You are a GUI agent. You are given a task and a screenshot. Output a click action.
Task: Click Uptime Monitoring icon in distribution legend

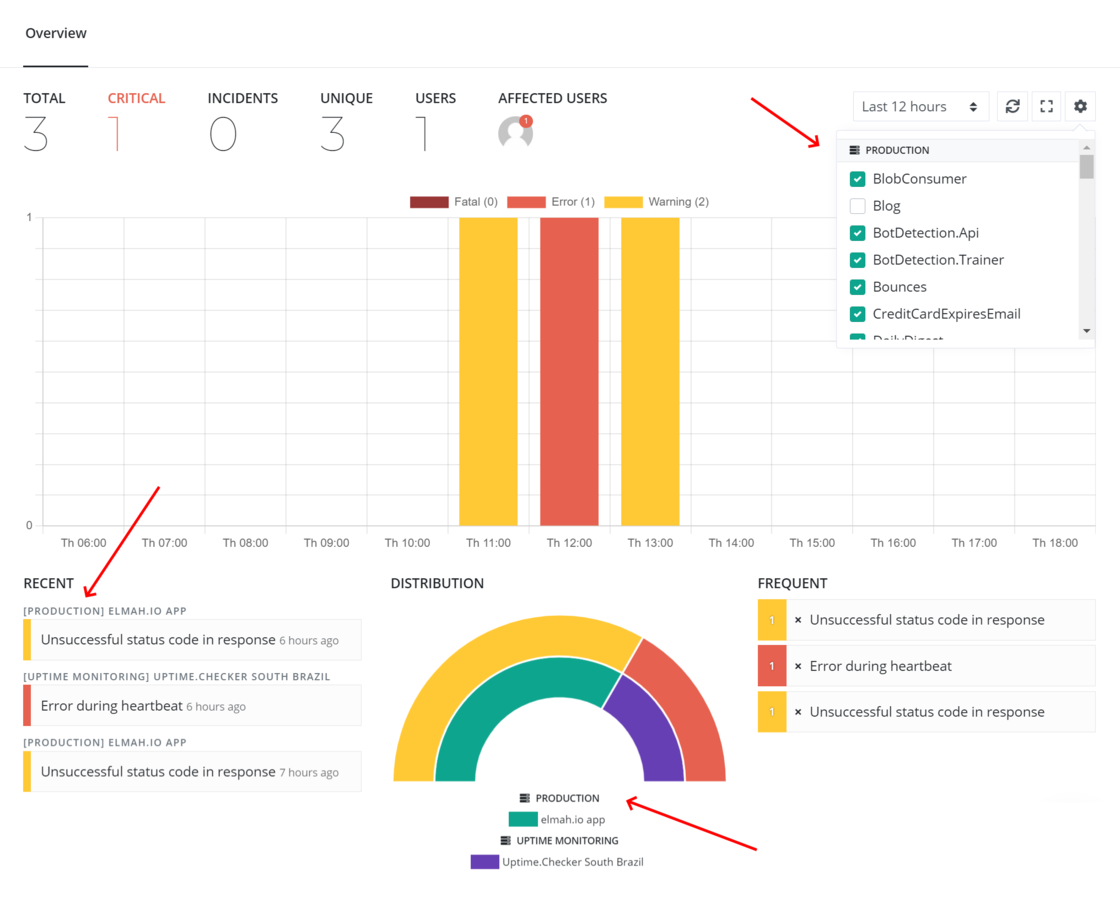[506, 840]
